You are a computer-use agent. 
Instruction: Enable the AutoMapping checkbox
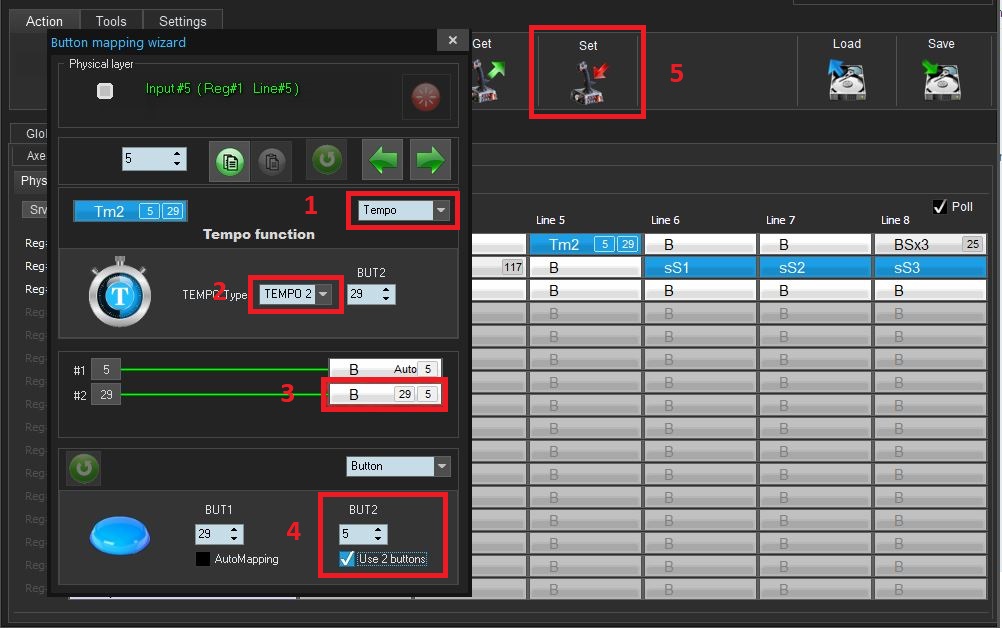203,559
